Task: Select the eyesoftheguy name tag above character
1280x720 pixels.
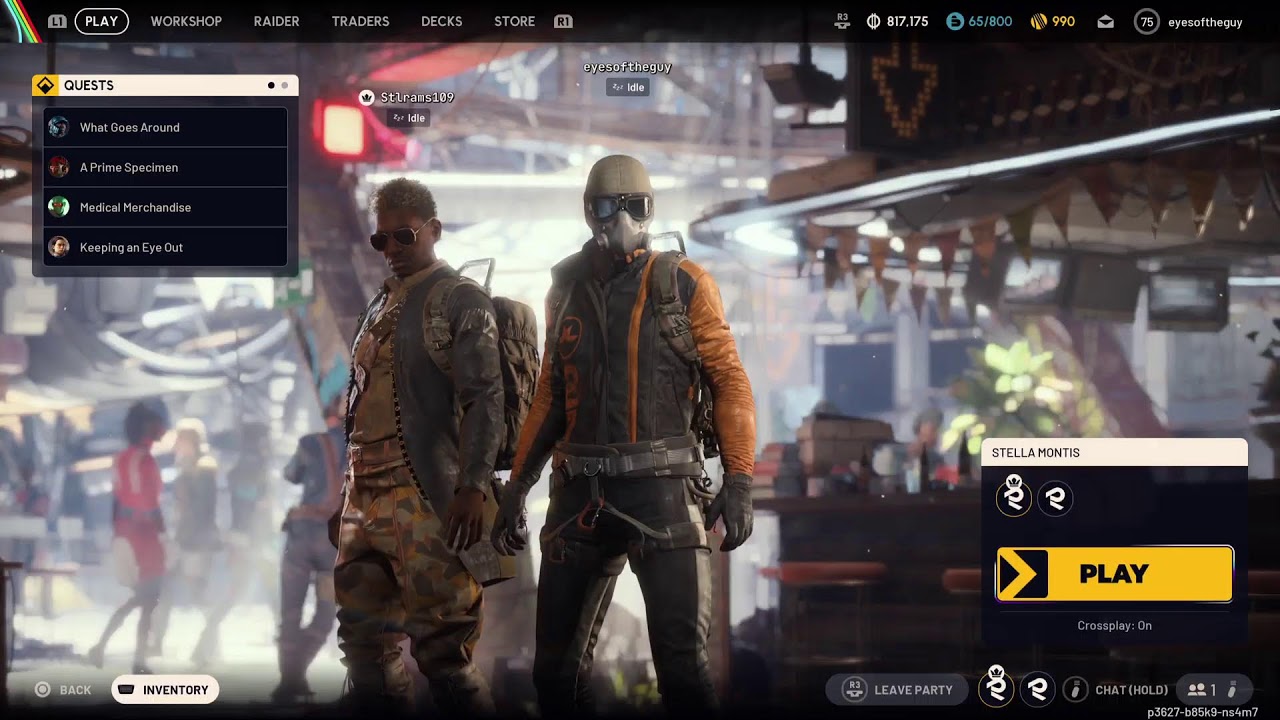Action: [x=627, y=67]
